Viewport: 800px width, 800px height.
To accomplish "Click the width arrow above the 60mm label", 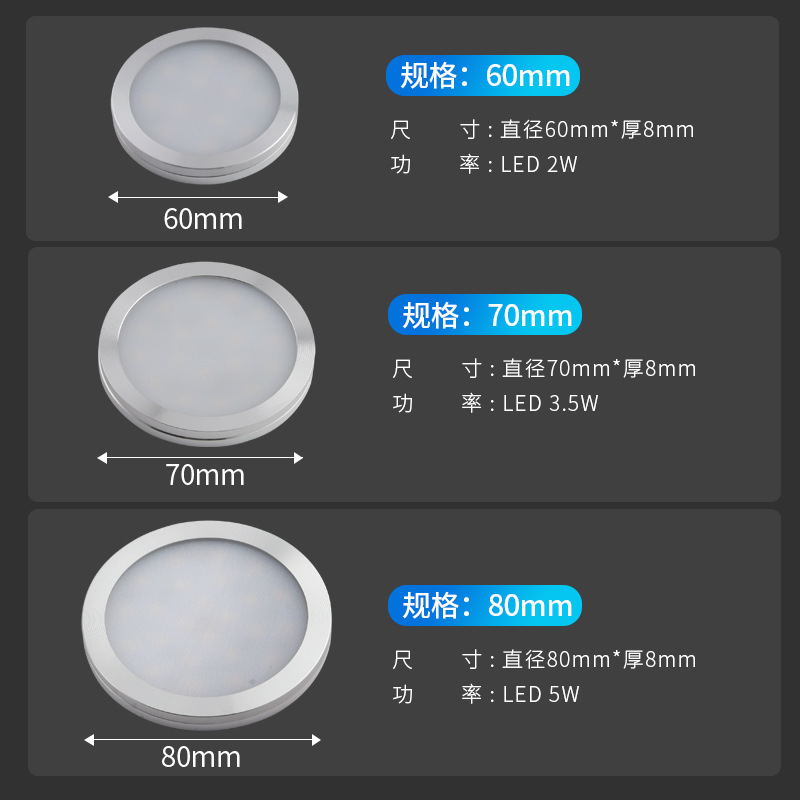I will [x=198, y=197].
